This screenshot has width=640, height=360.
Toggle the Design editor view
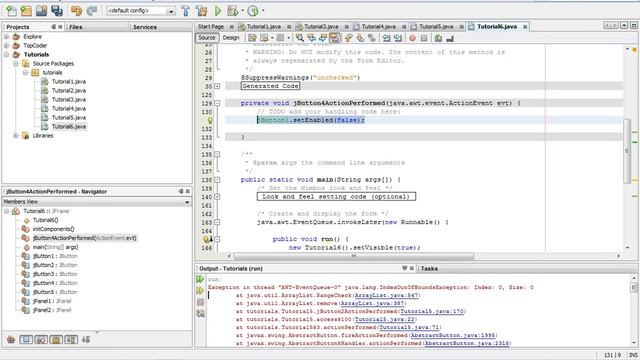[231, 38]
